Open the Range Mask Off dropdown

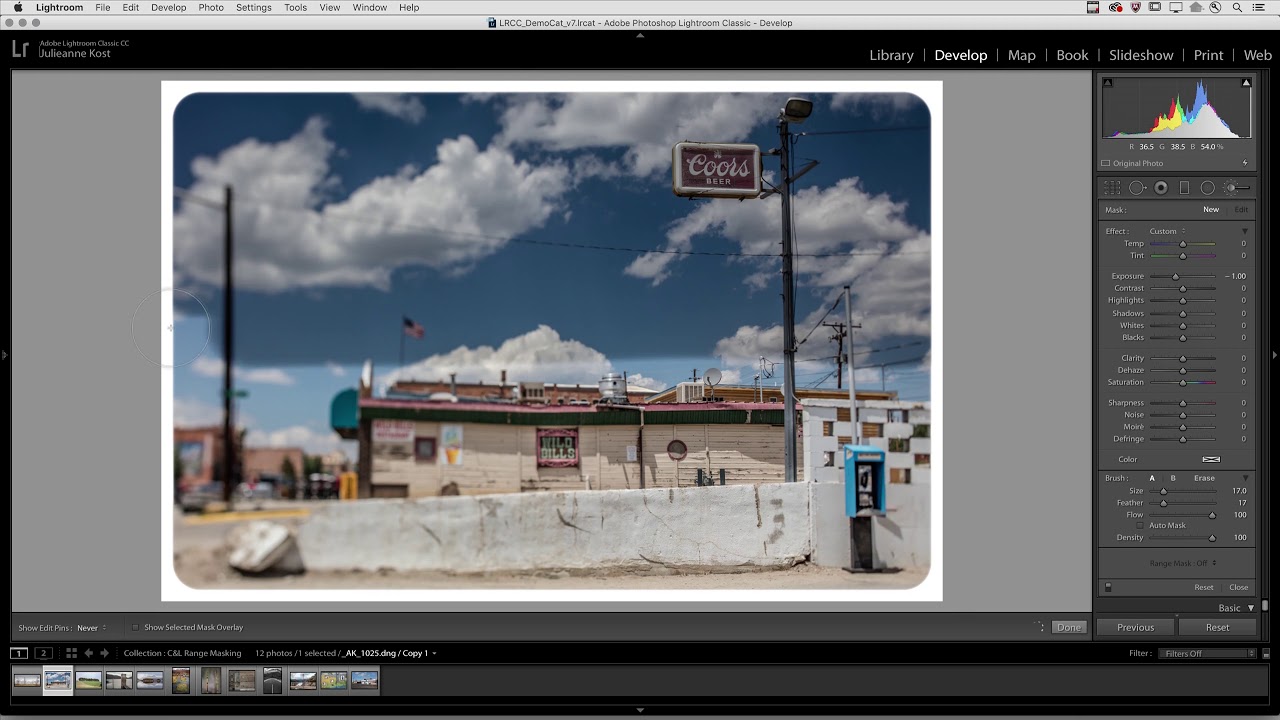click(x=1183, y=563)
